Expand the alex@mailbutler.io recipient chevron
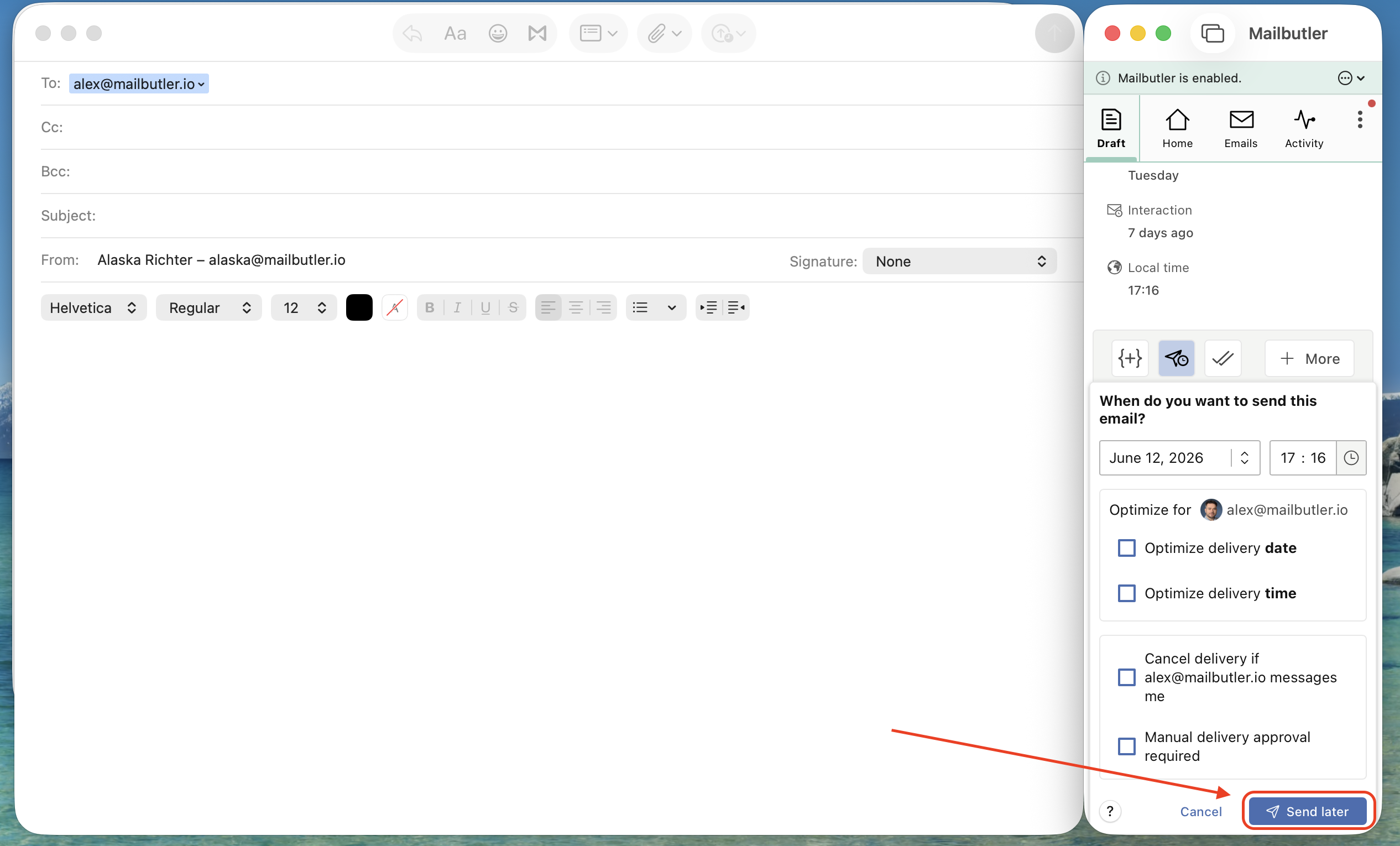Image resolution: width=1400 pixels, height=846 pixels. (201, 85)
